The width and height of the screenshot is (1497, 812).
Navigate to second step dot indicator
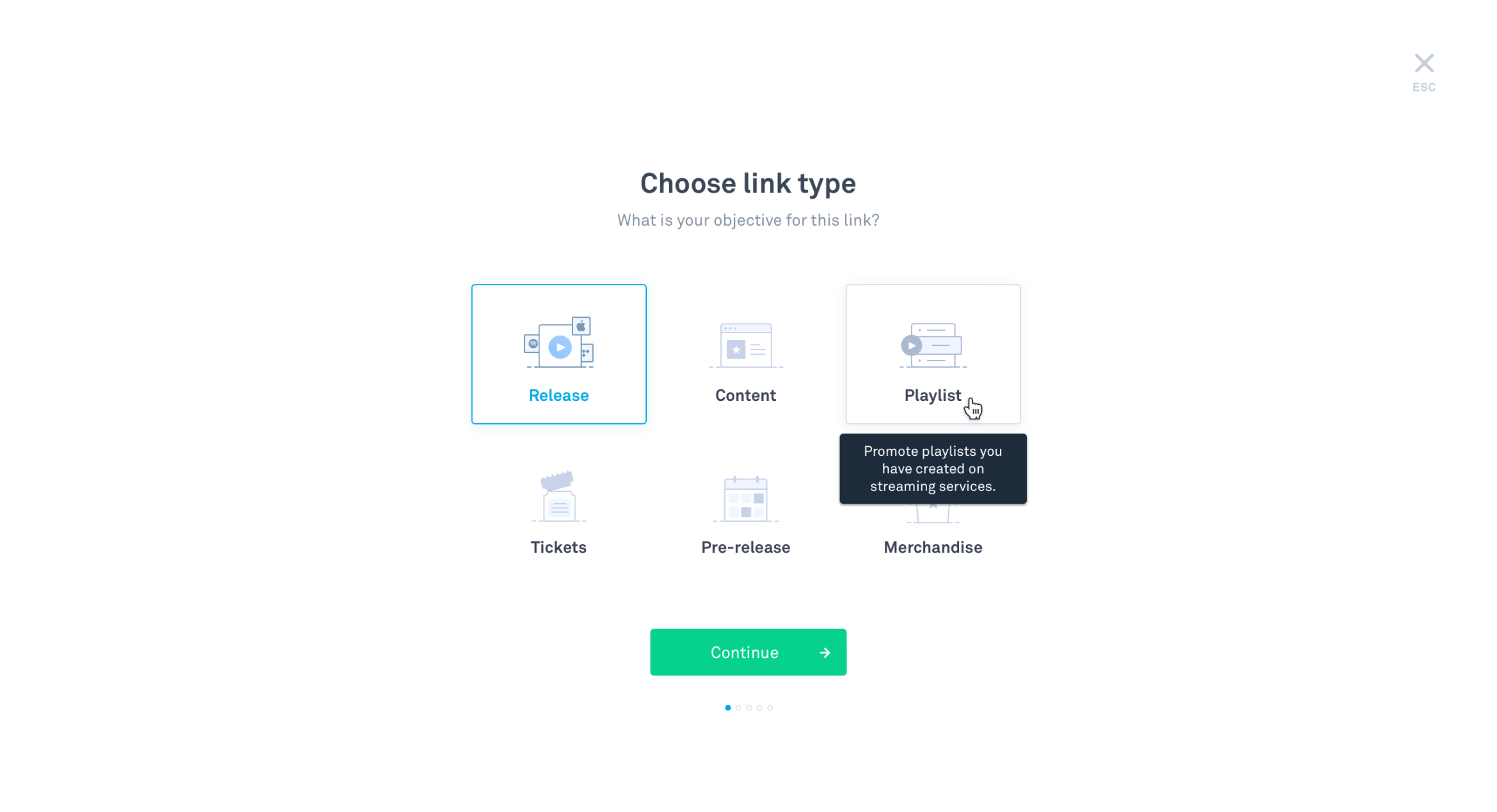point(738,708)
